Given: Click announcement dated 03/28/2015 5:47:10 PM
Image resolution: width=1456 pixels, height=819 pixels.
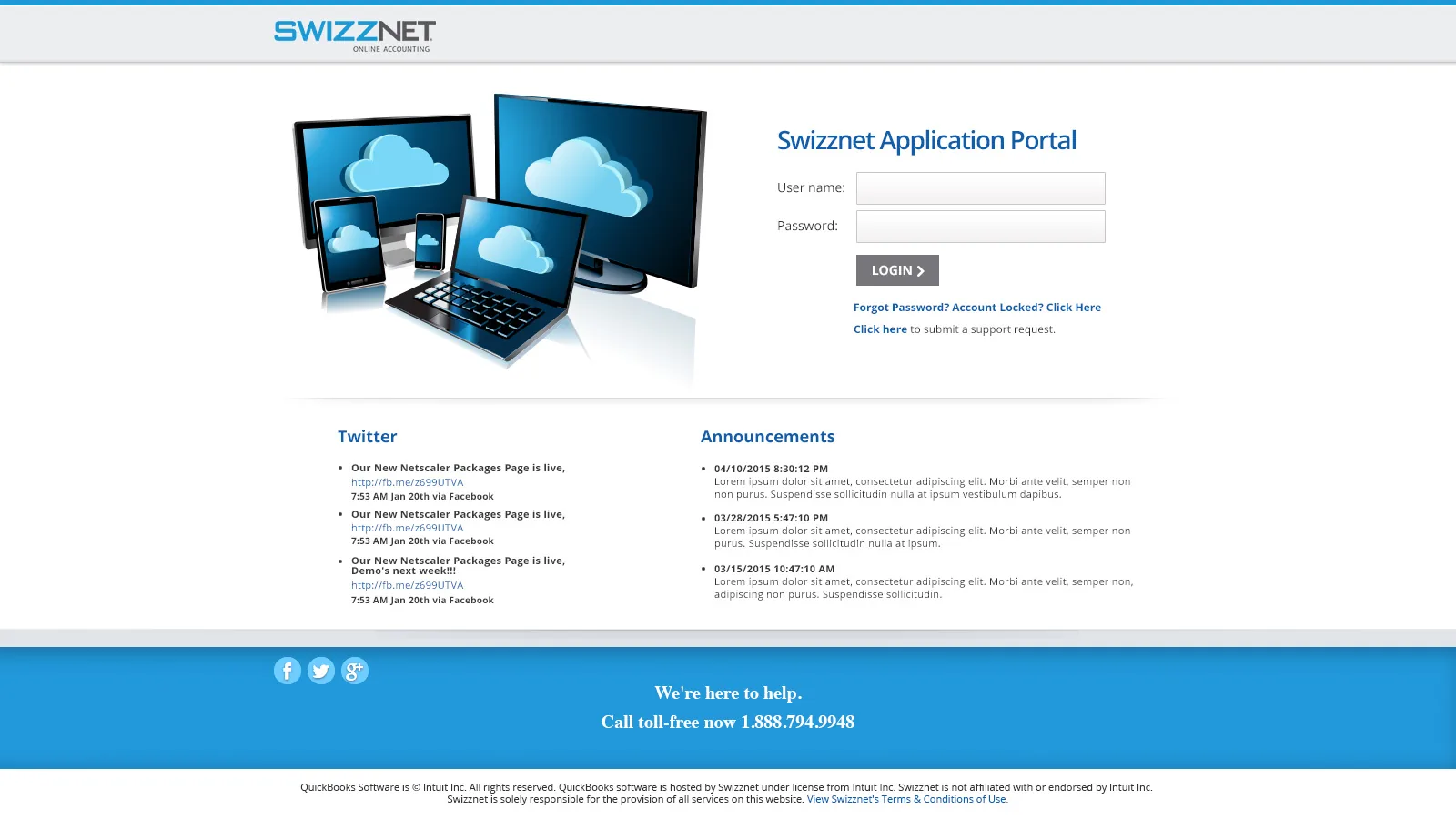Looking at the screenshot, I should pyautogui.click(x=771, y=518).
